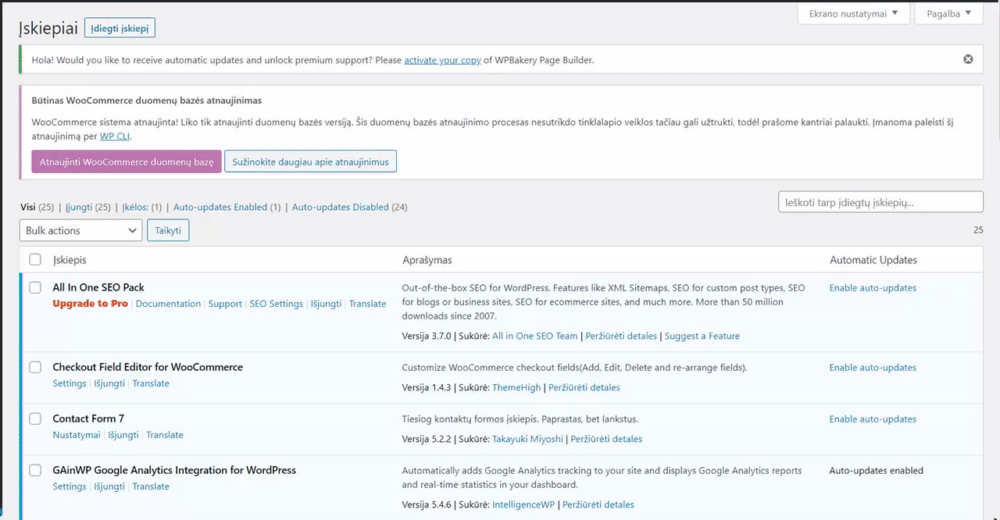
Task: Enable auto-updates for Contact Form 7
Action: (x=872, y=419)
